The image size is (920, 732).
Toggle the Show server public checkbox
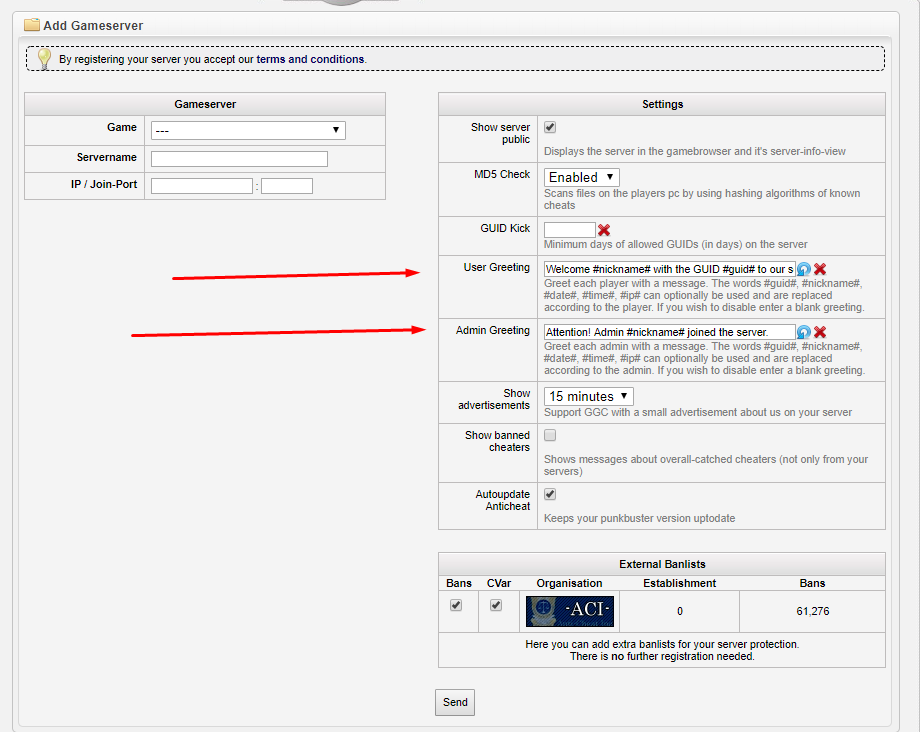[x=550, y=128]
